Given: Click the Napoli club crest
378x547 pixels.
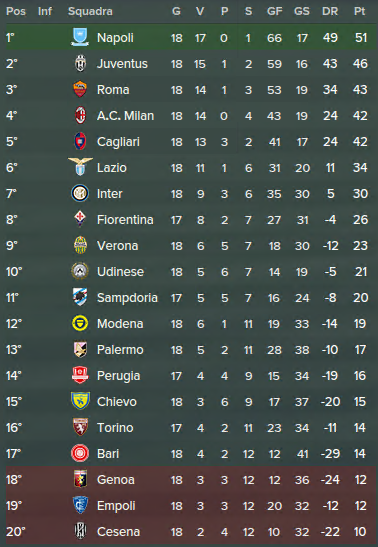Looking at the screenshot, I should 80,37.
